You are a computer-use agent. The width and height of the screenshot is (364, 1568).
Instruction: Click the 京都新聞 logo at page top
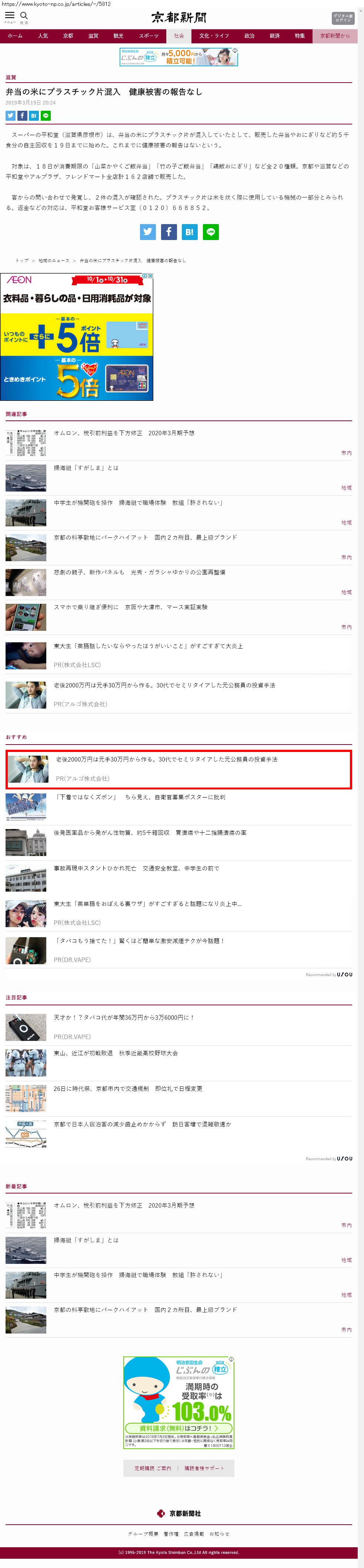(180, 18)
